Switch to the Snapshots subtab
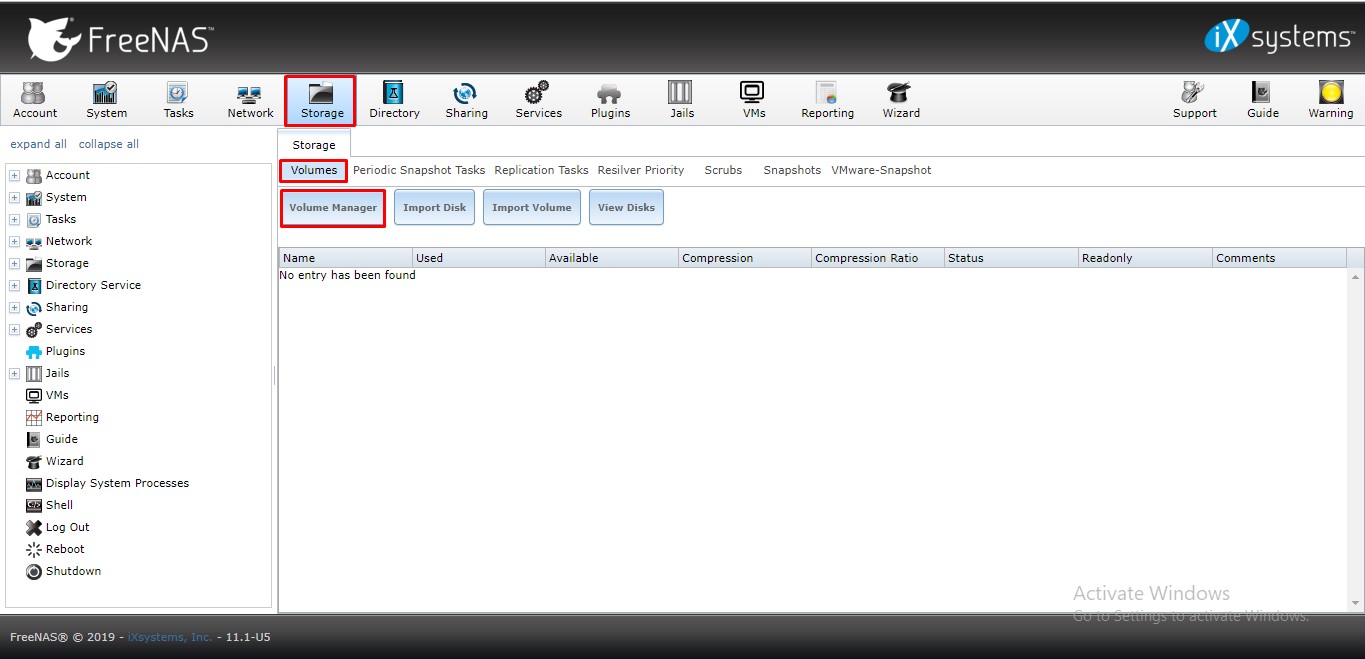 pyautogui.click(x=792, y=170)
